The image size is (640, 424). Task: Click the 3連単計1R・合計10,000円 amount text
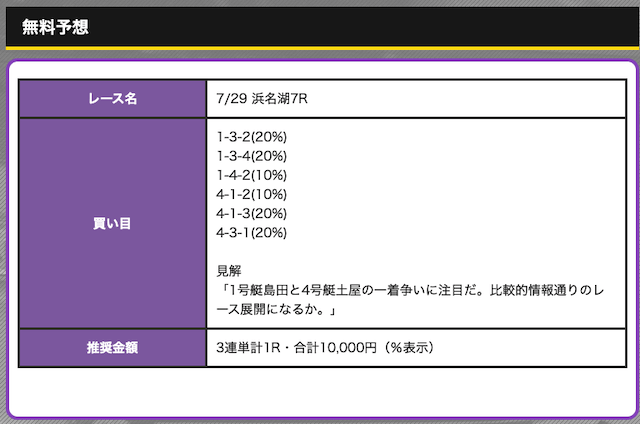tap(326, 348)
